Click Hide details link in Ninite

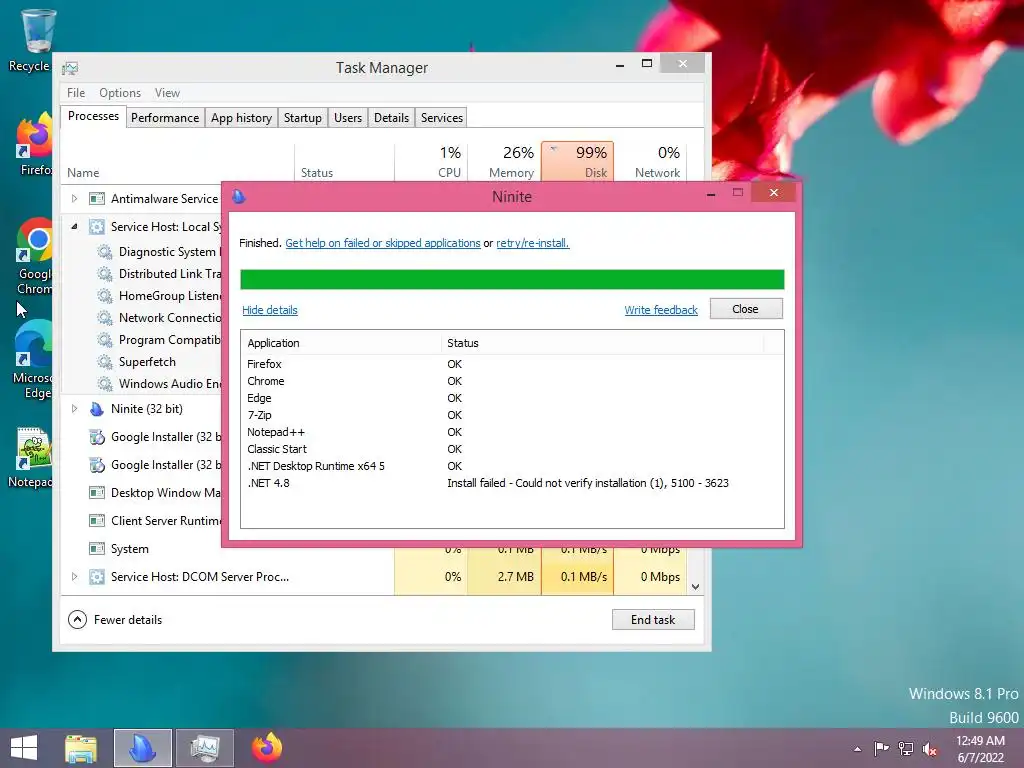270,310
